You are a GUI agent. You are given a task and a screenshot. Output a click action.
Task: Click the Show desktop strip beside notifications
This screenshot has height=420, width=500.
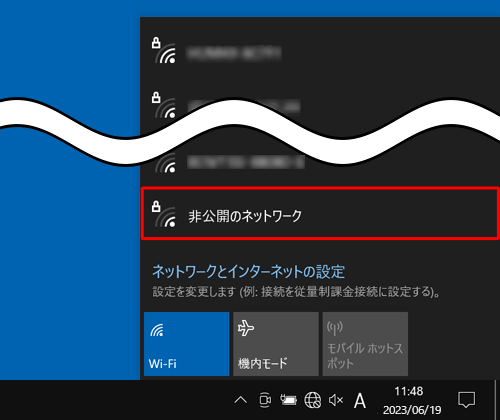(497, 400)
